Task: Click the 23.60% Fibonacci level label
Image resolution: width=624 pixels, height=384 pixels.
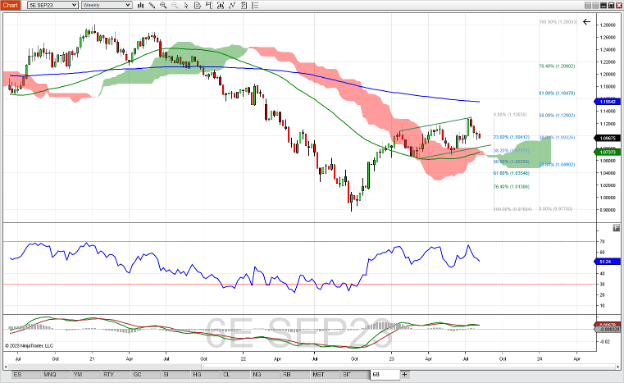Action: click(511, 137)
